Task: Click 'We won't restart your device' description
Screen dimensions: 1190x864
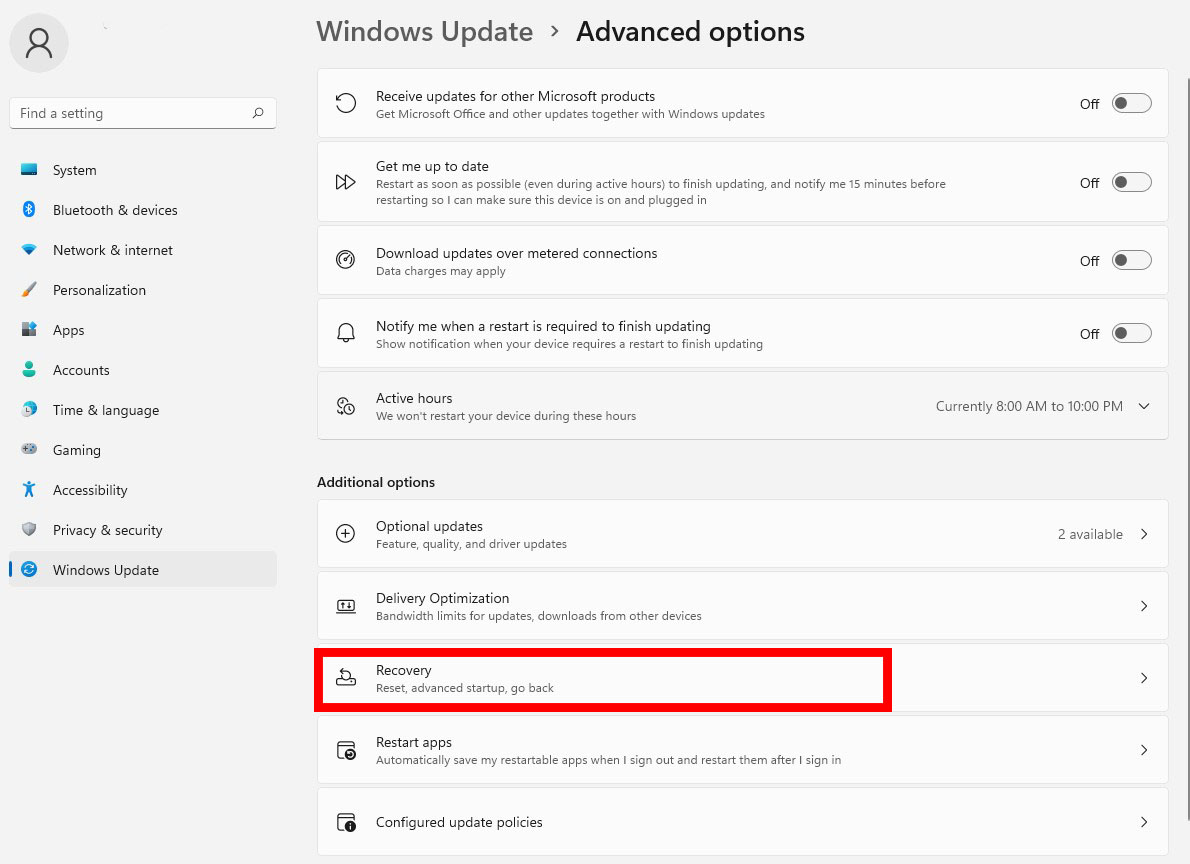Action: [x=505, y=416]
